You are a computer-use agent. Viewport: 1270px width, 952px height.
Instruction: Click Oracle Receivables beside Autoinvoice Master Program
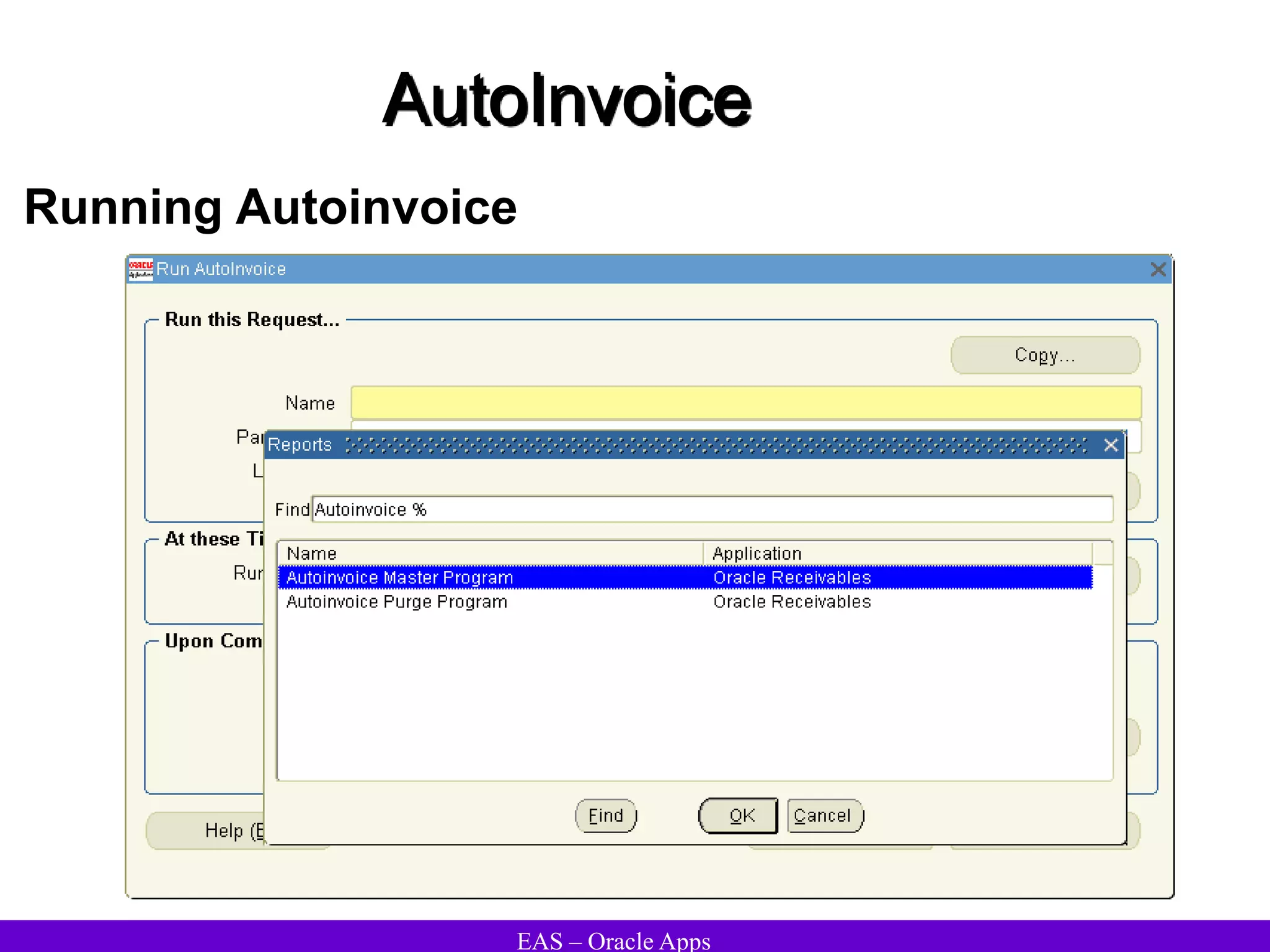click(x=792, y=578)
